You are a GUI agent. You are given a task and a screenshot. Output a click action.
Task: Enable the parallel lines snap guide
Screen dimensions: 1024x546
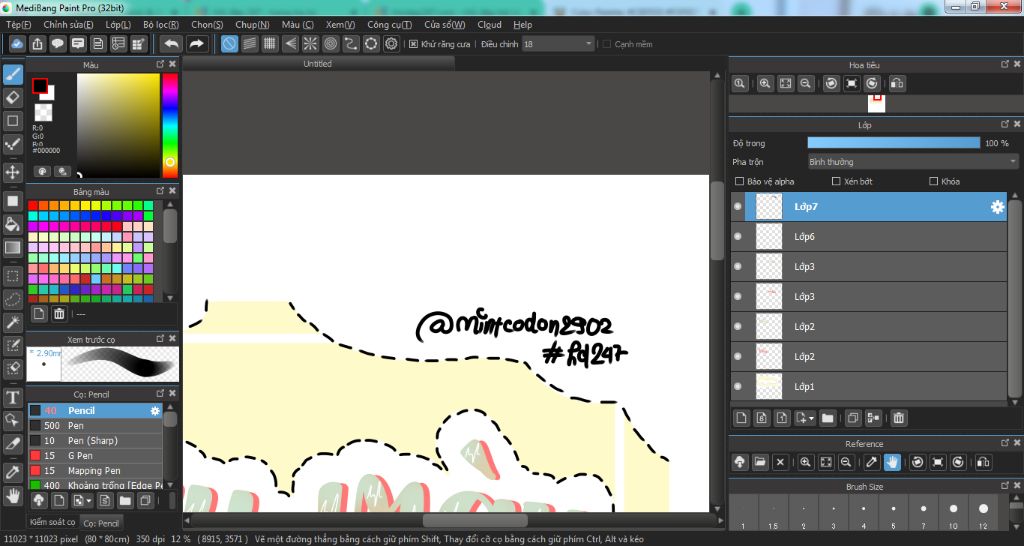(249, 44)
